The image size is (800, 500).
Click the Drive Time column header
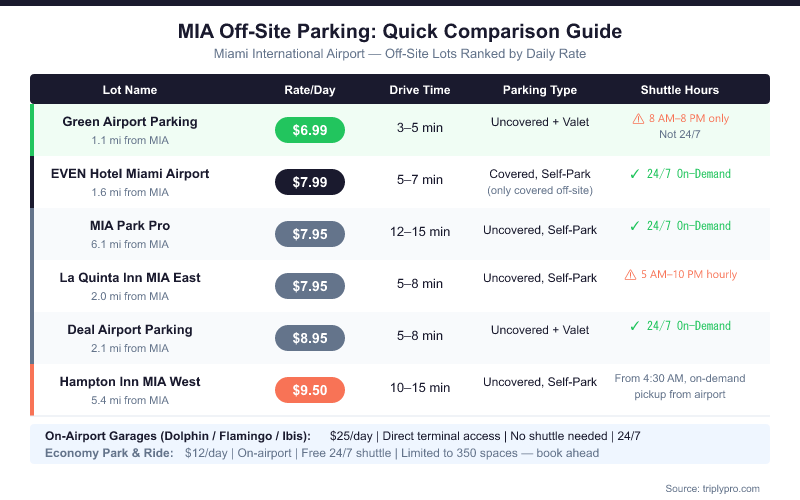(x=420, y=90)
